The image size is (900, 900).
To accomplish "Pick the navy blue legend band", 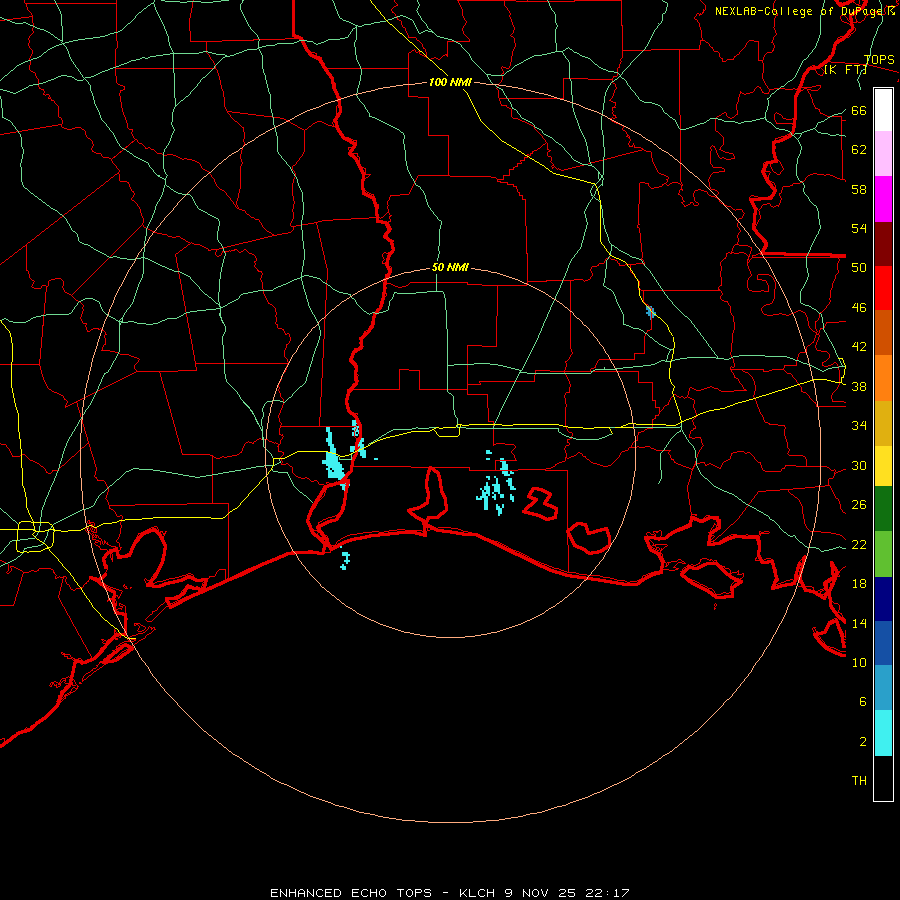I will [883, 599].
